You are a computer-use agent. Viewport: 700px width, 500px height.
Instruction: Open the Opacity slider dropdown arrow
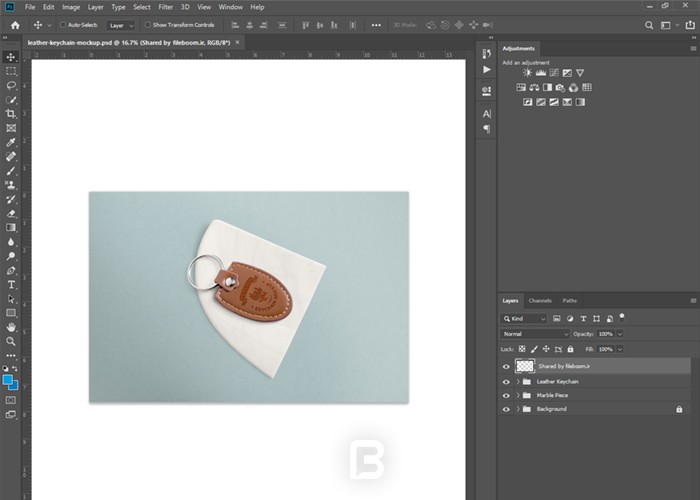pyautogui.click(x=620, y=334)
